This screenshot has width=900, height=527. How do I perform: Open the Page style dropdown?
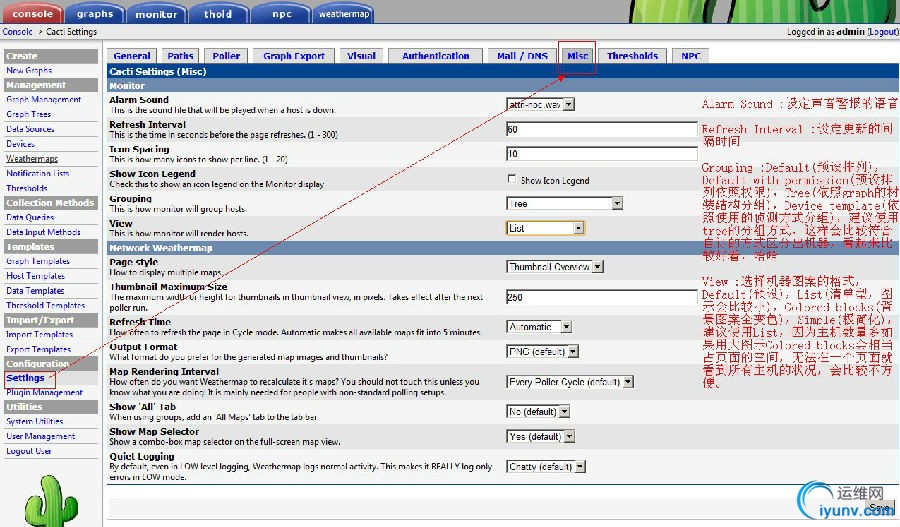coord(554,267)
